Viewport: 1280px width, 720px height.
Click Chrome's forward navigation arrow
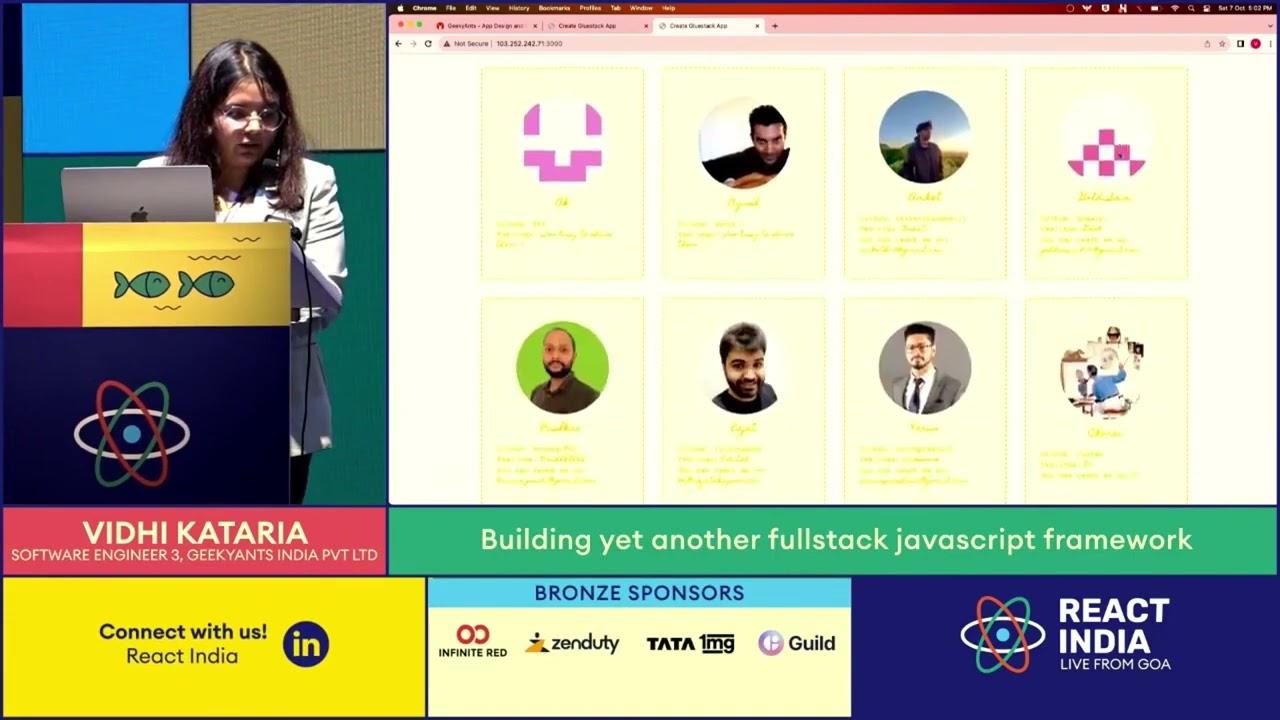[412, 44]
